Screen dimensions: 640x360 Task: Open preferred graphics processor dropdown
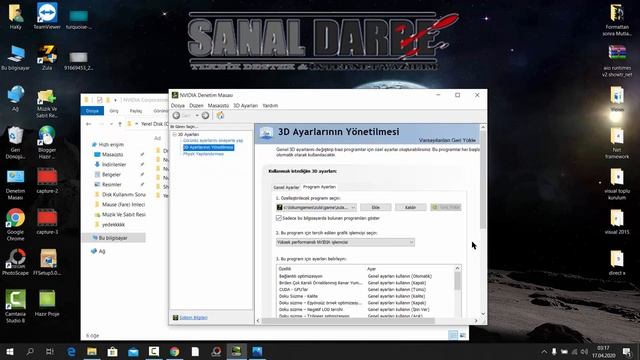(345, 242)
